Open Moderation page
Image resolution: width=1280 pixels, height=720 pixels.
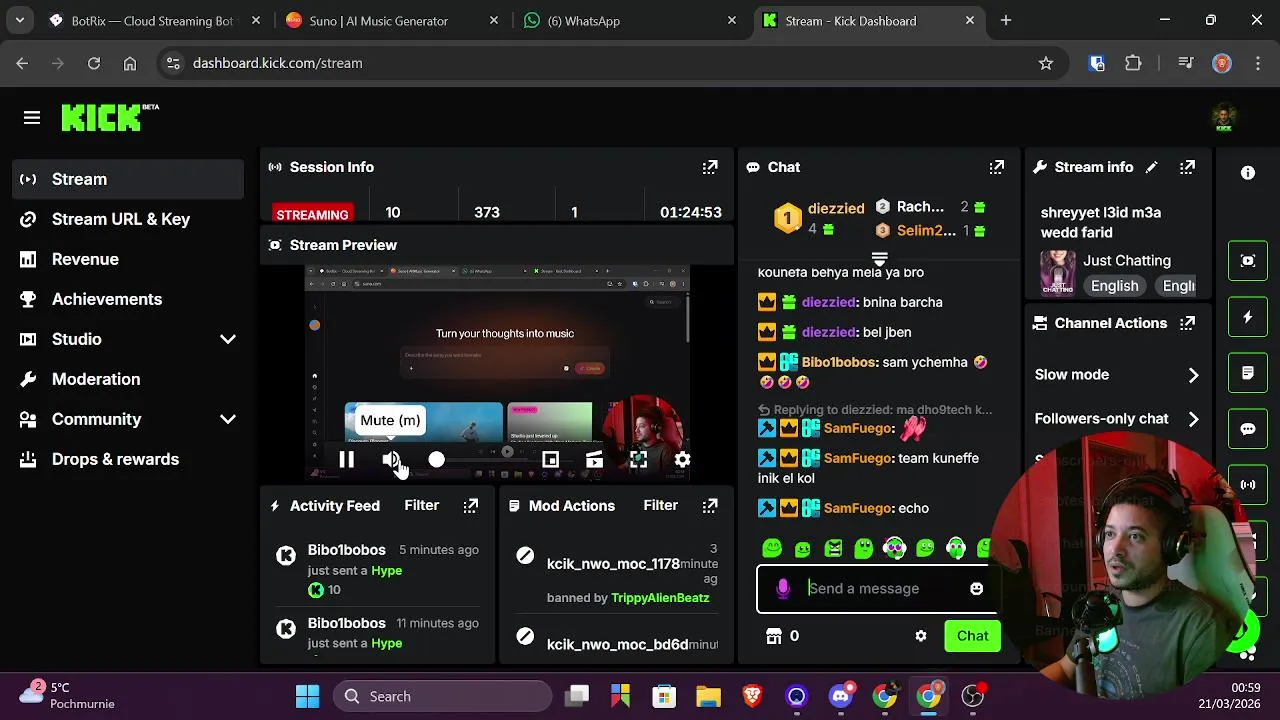click(x=129, y=379)
